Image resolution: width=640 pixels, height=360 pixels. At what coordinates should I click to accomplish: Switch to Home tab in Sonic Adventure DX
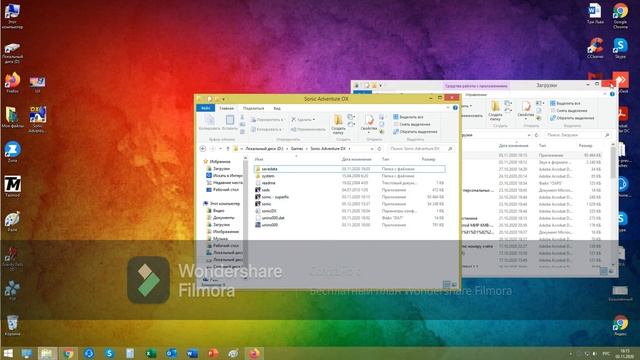tap(226, 108)
